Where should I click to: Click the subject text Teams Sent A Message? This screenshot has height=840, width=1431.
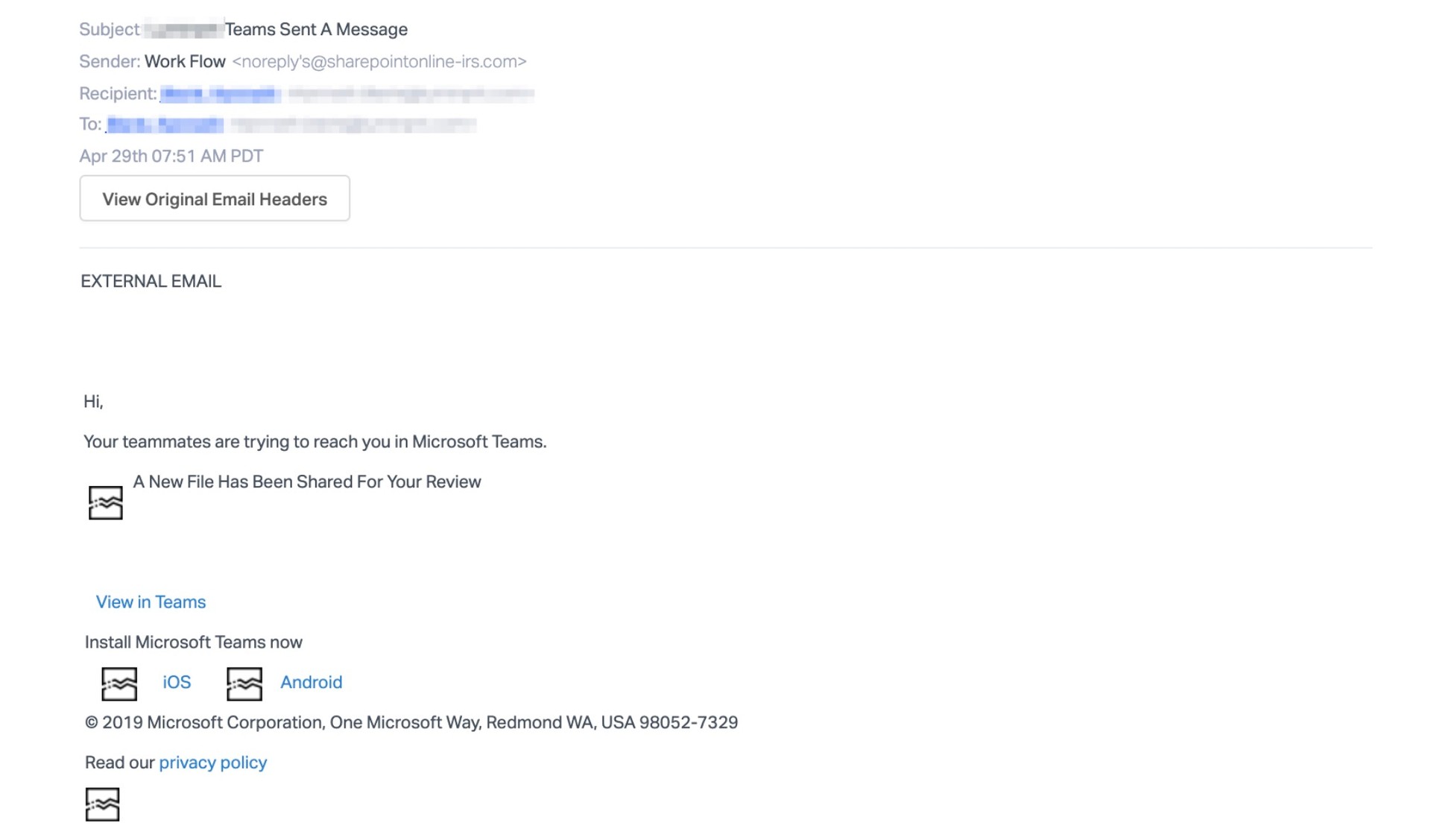point(316,29)
